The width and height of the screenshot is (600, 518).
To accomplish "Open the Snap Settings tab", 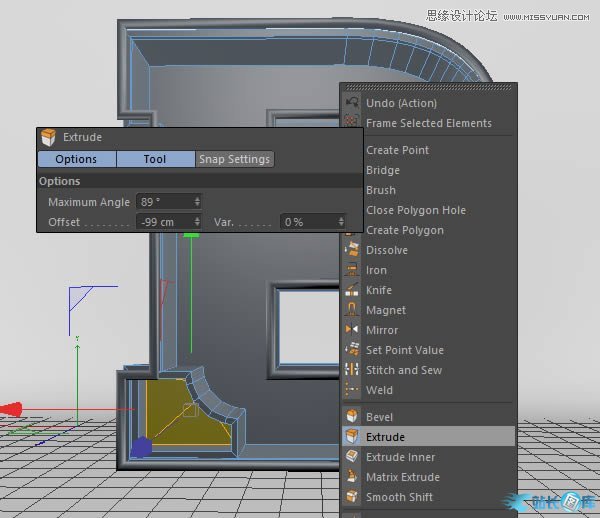I will click(234, 159).
